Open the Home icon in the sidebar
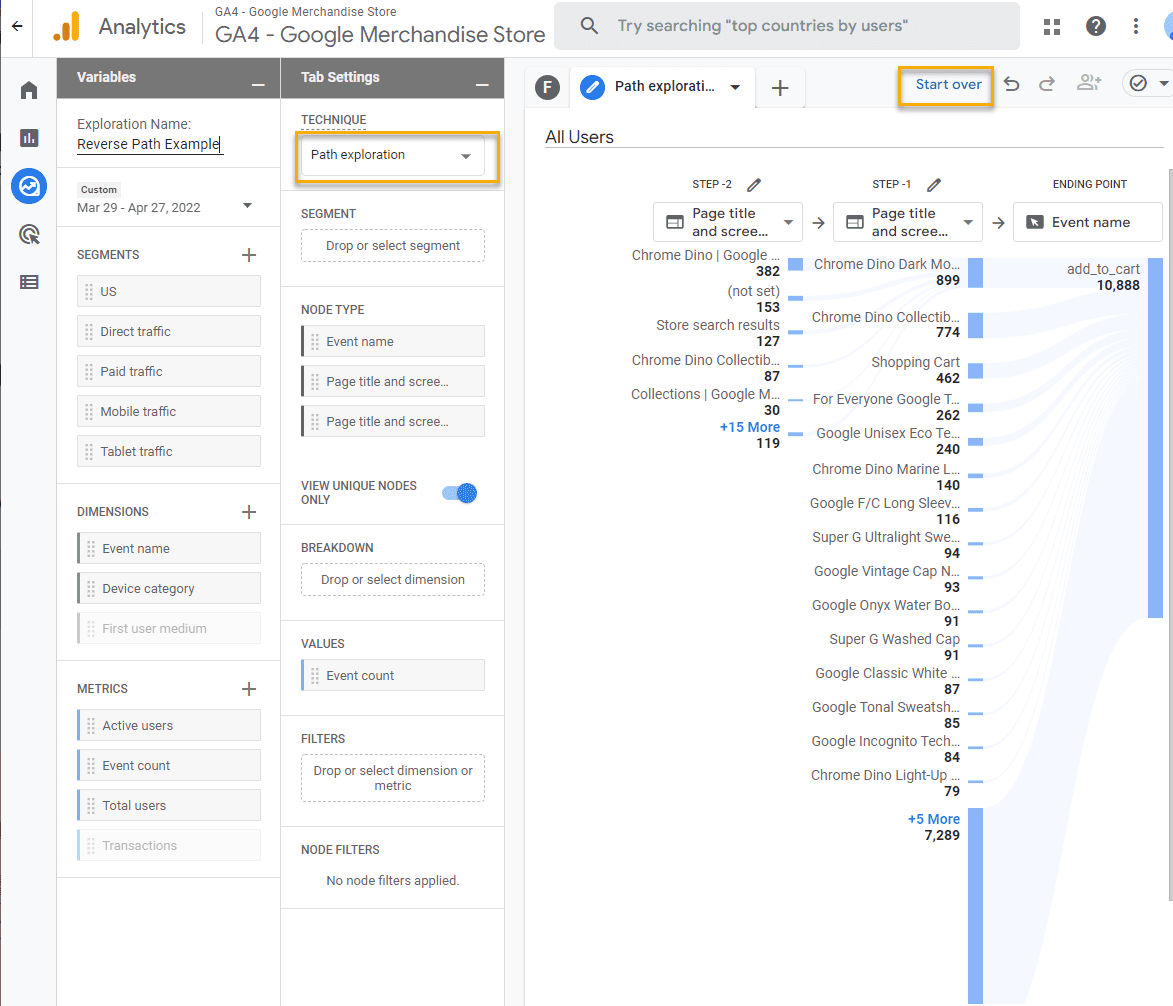 pos(29,91)
